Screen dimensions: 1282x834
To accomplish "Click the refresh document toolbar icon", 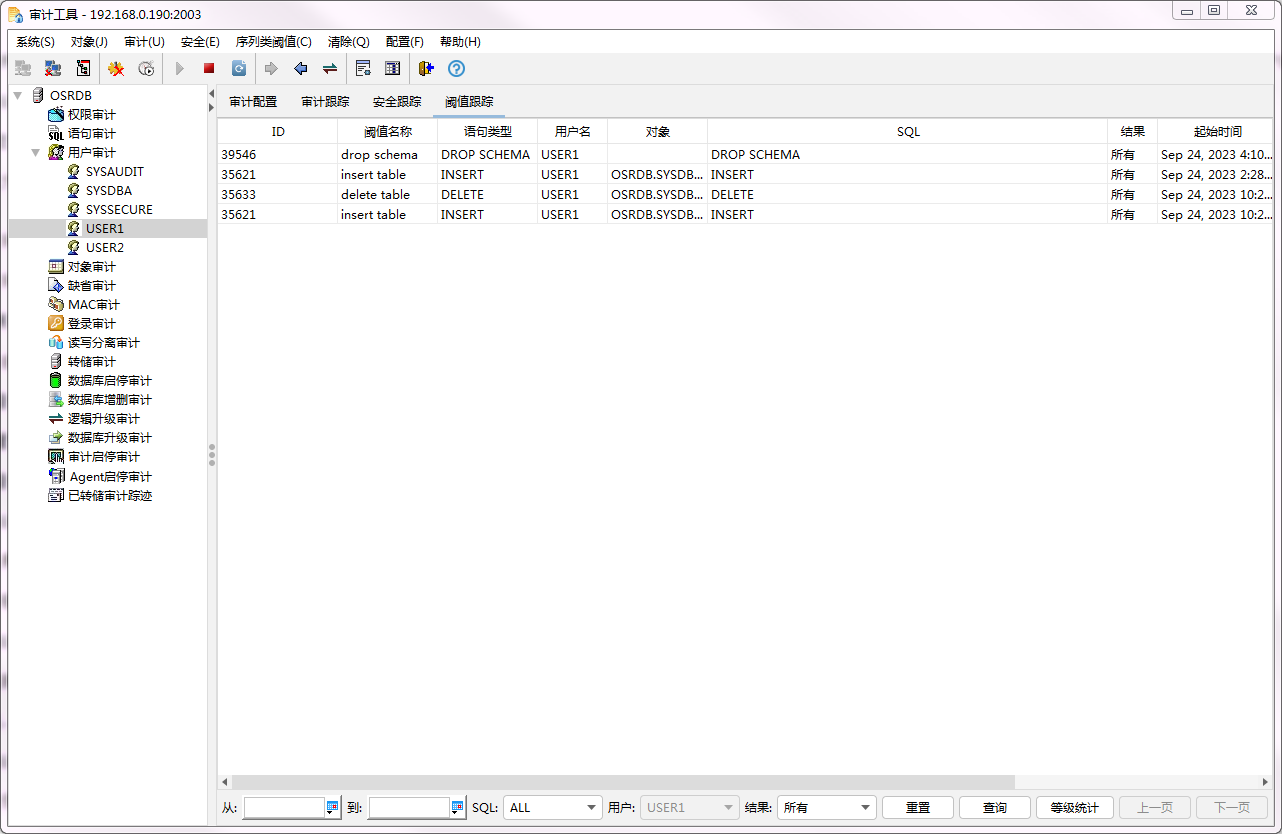I will tap(239, 69).
